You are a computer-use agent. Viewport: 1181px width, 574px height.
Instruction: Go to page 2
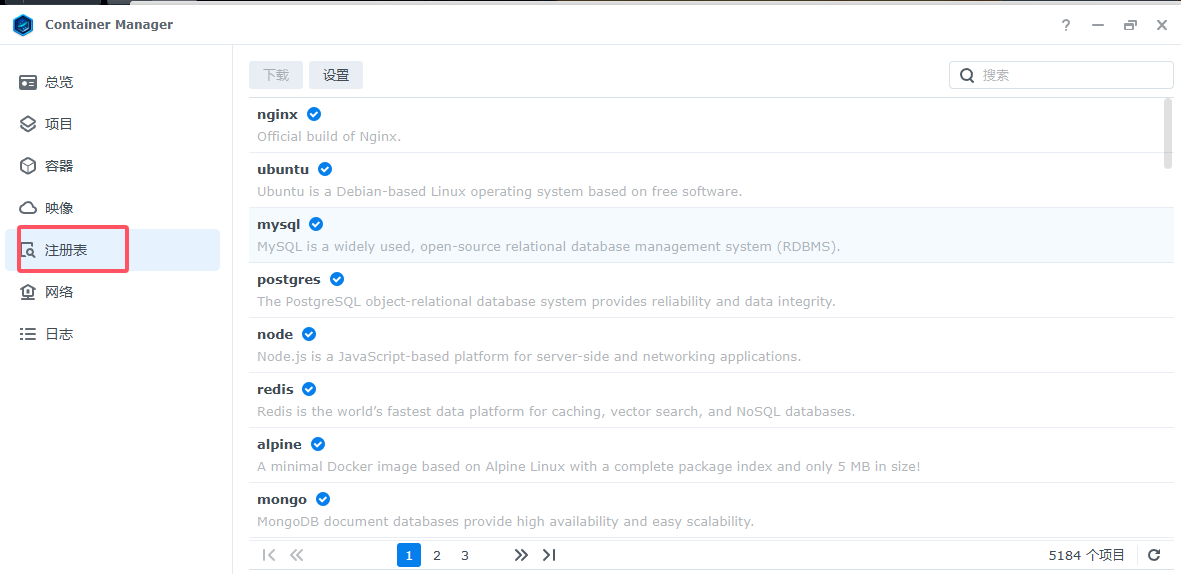pos(437,555)
